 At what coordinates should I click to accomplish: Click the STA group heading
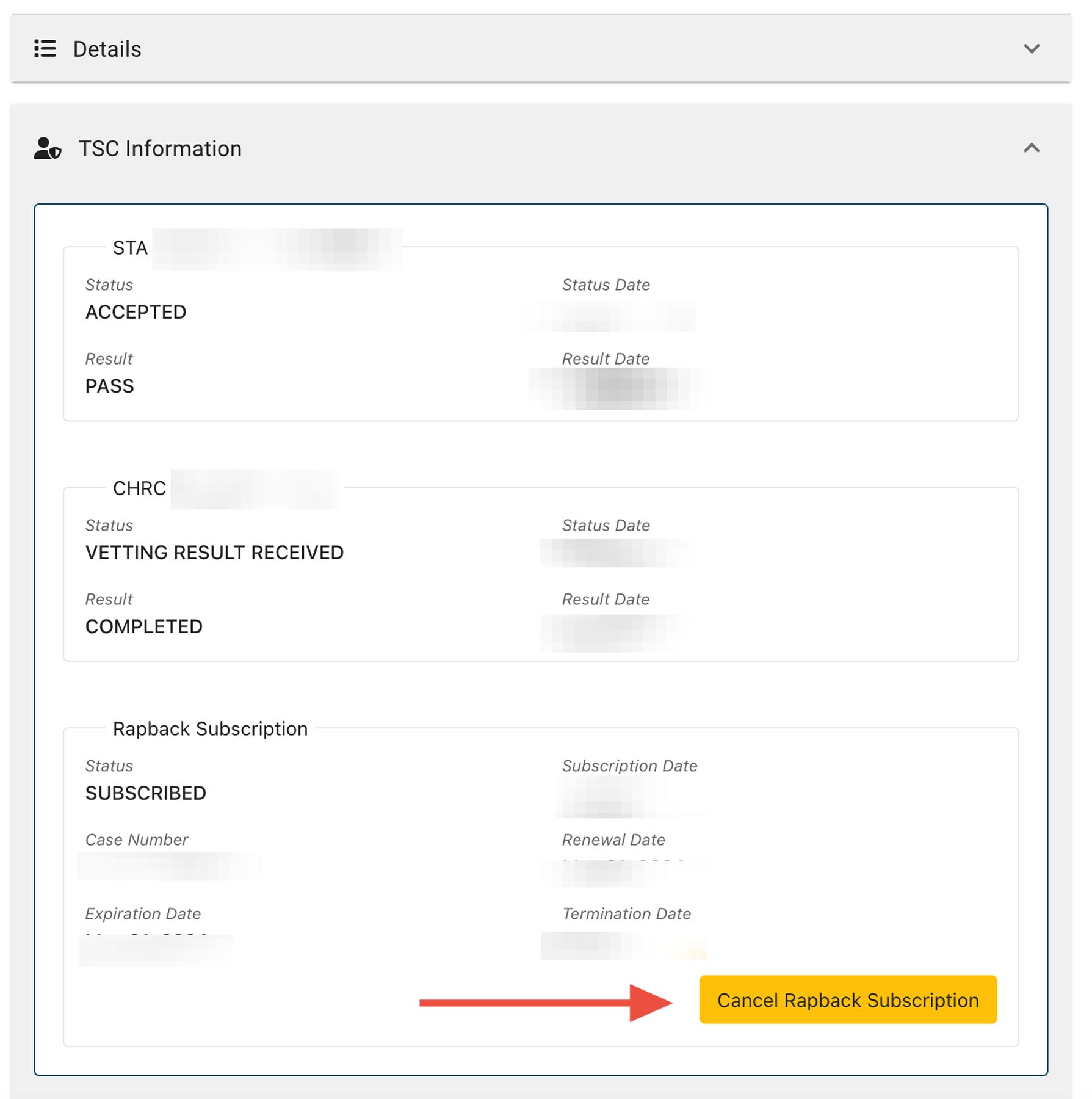pyautogui.click(x=130, y=248)
